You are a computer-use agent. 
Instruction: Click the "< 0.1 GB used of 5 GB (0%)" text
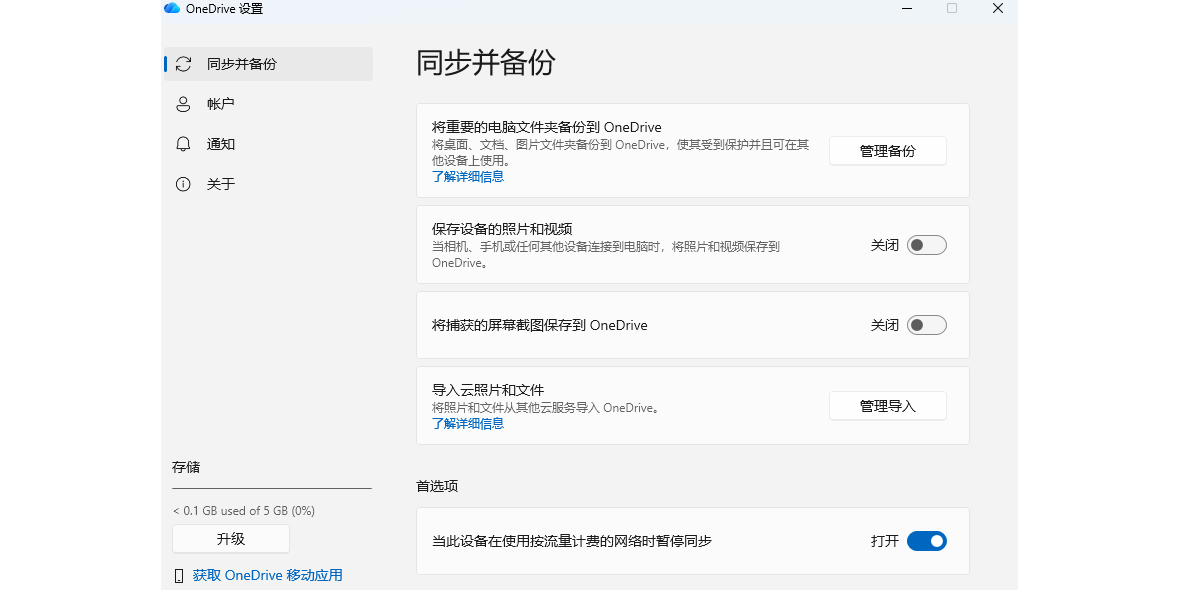244,511
